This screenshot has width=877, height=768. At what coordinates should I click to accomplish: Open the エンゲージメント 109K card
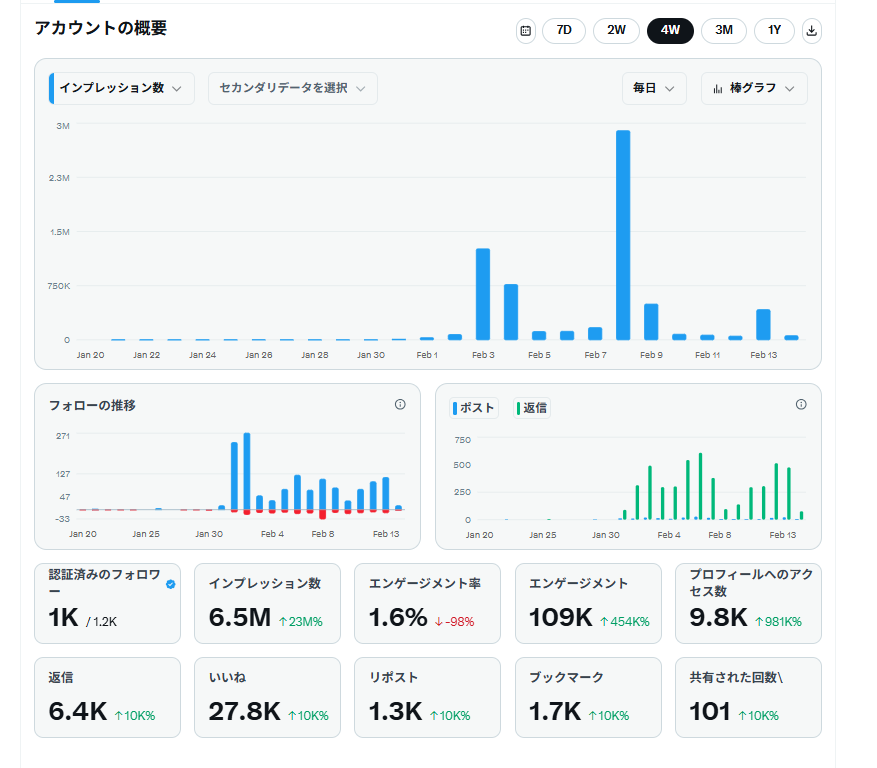pyautogui.click(x=588, y=604)
